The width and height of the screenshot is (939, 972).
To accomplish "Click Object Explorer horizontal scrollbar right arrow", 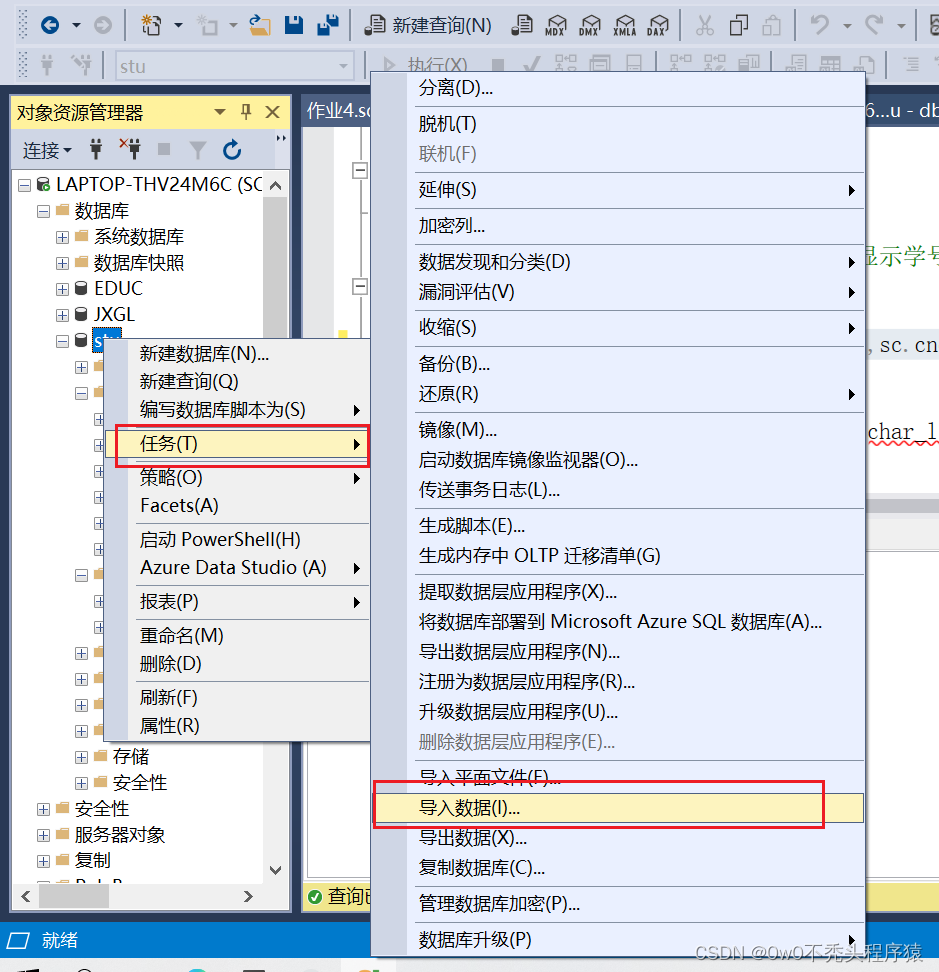I will pos(248,896).
